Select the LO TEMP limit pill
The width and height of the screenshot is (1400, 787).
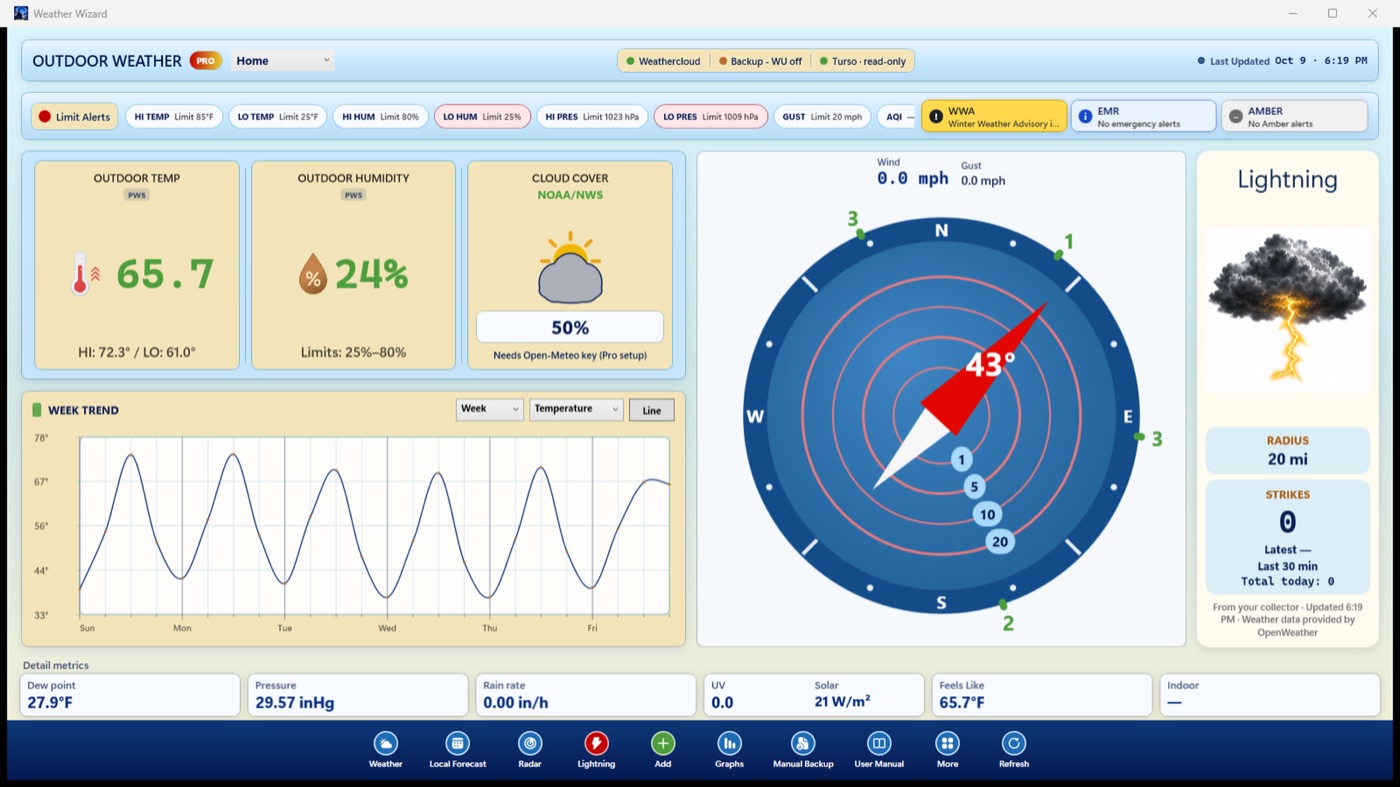click(278, 117)
